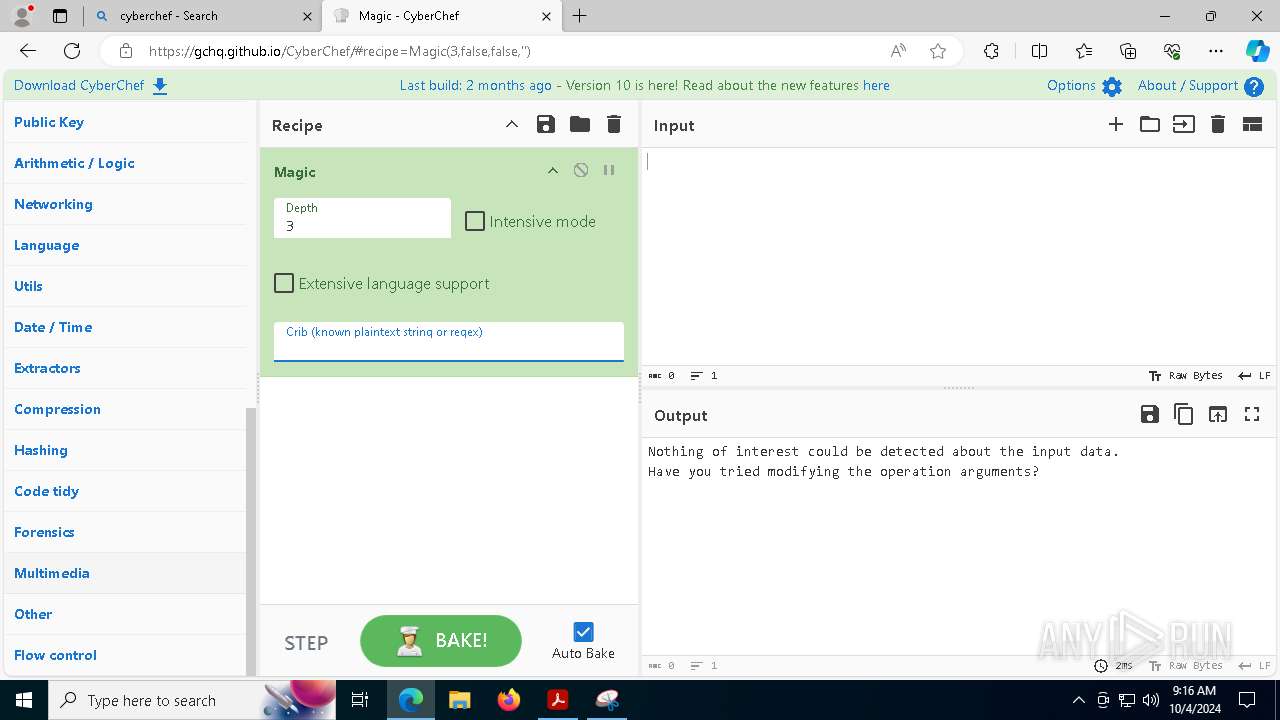Change input LF line separator

[1254, 376]
